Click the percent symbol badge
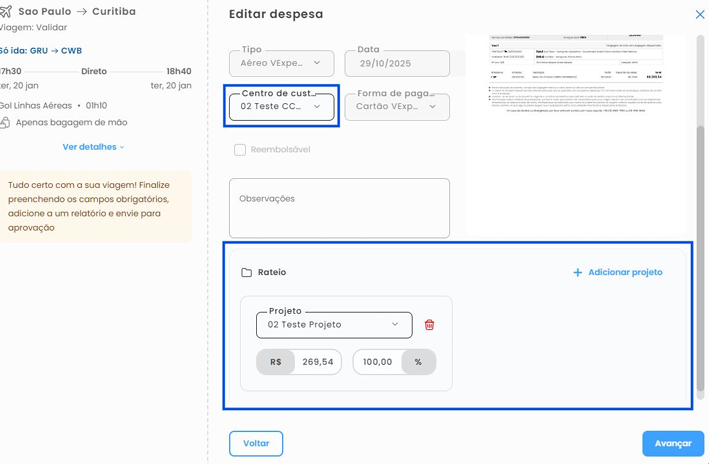Screen dimensions: 709x464 coord(418,362)
